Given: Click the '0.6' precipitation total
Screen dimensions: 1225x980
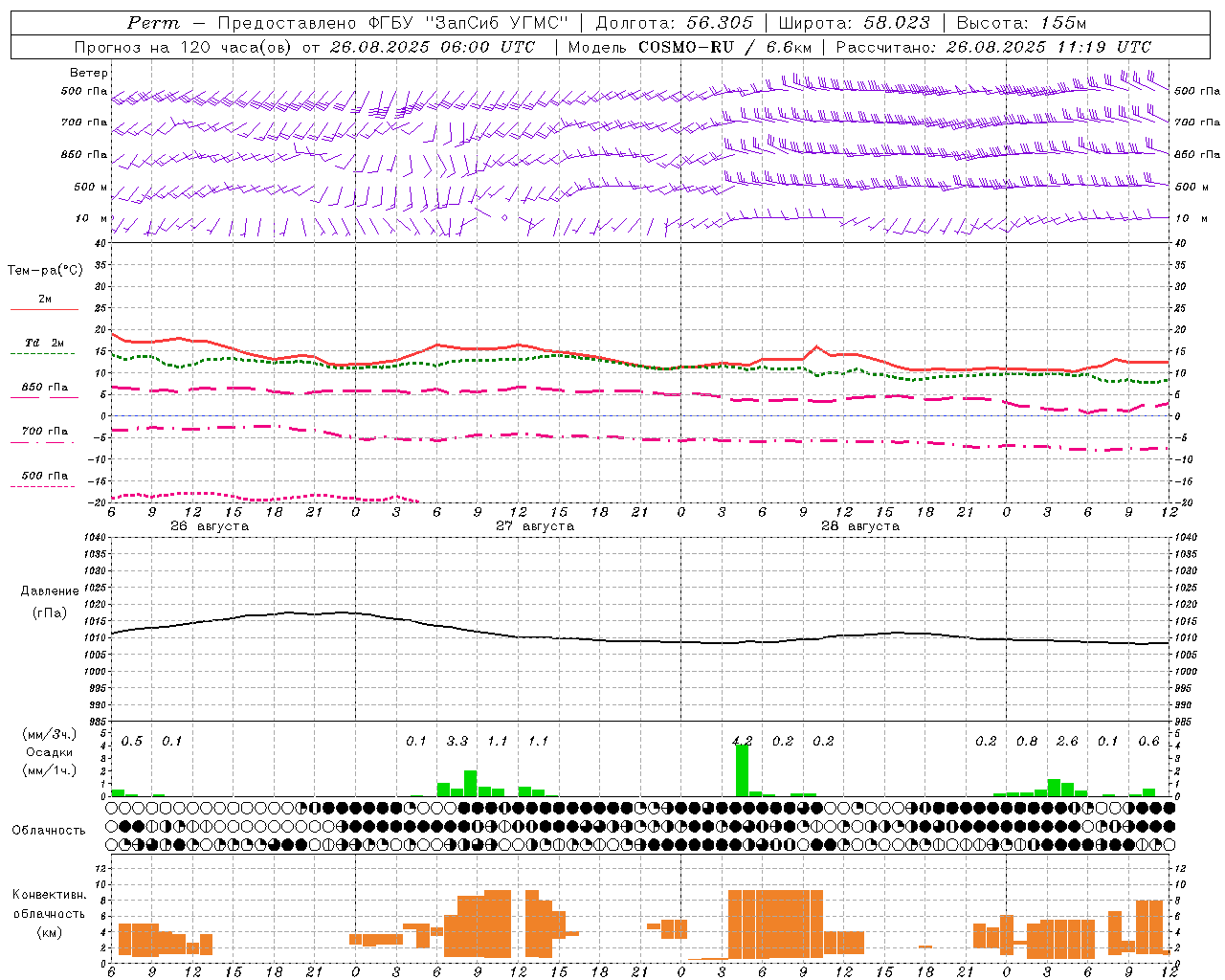Looking at the screenshot, I should 1148,742.
